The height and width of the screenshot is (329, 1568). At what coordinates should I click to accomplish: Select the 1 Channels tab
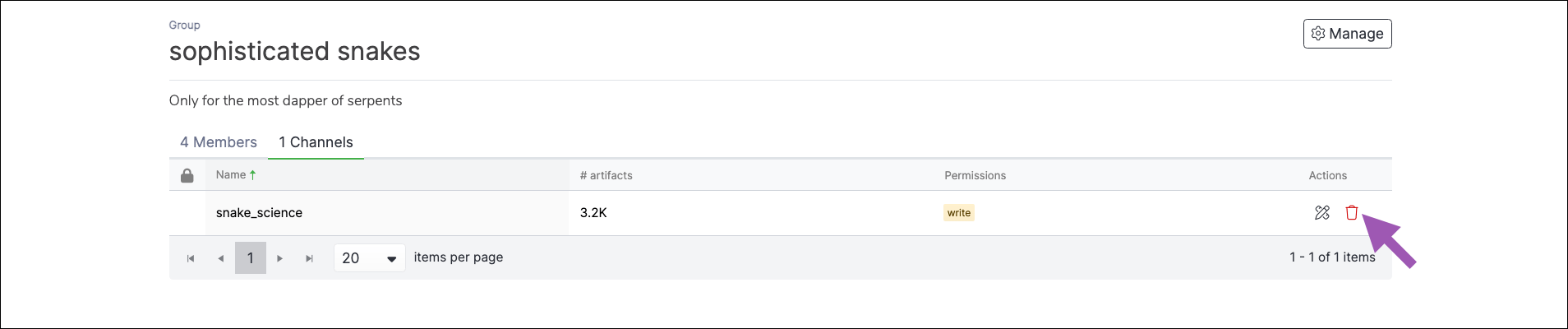(x=316, y=142)
